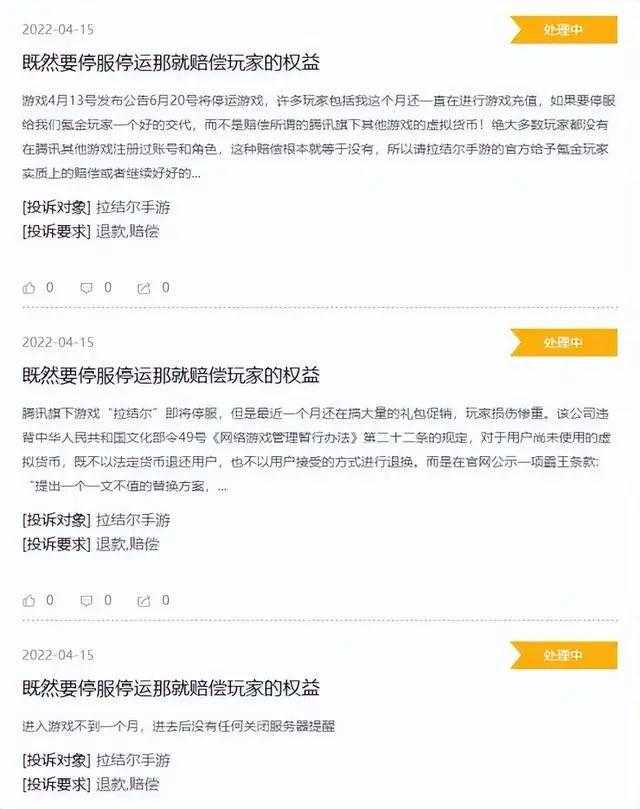Click second complaint's 处理中 status badge

pos(564,343)
